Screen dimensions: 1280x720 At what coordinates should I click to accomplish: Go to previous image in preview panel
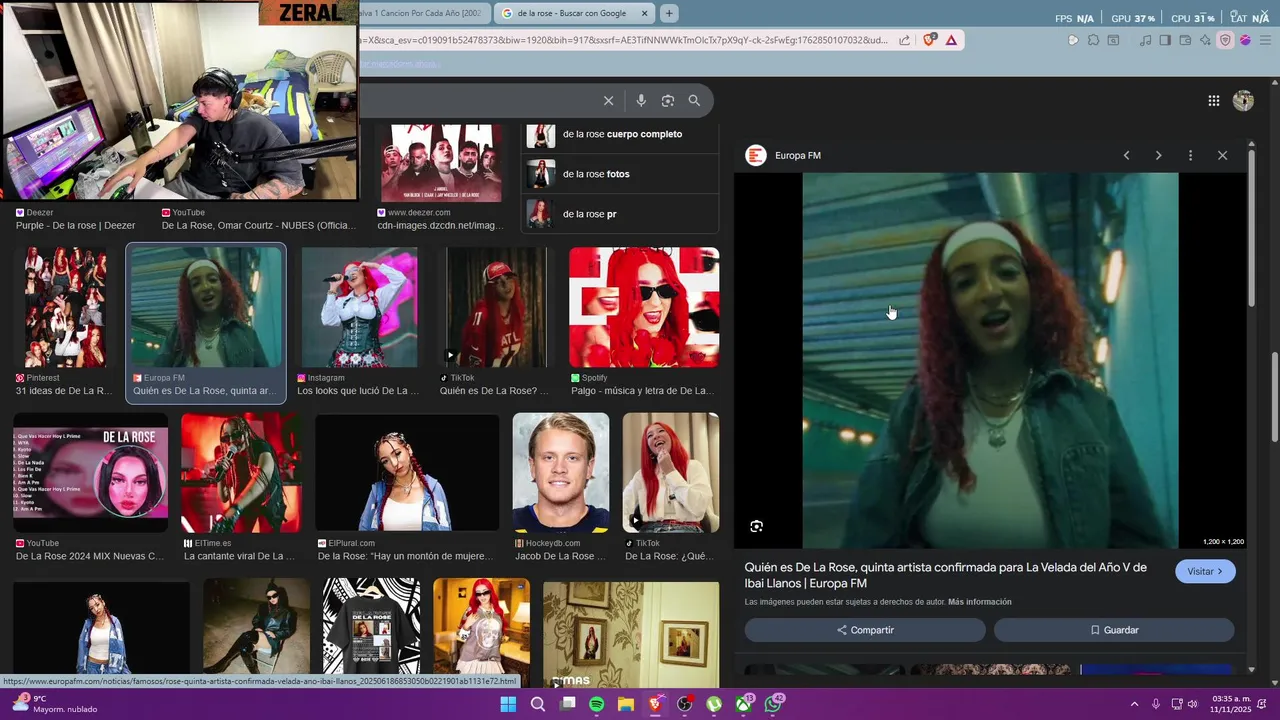(x=1126, y=156)
